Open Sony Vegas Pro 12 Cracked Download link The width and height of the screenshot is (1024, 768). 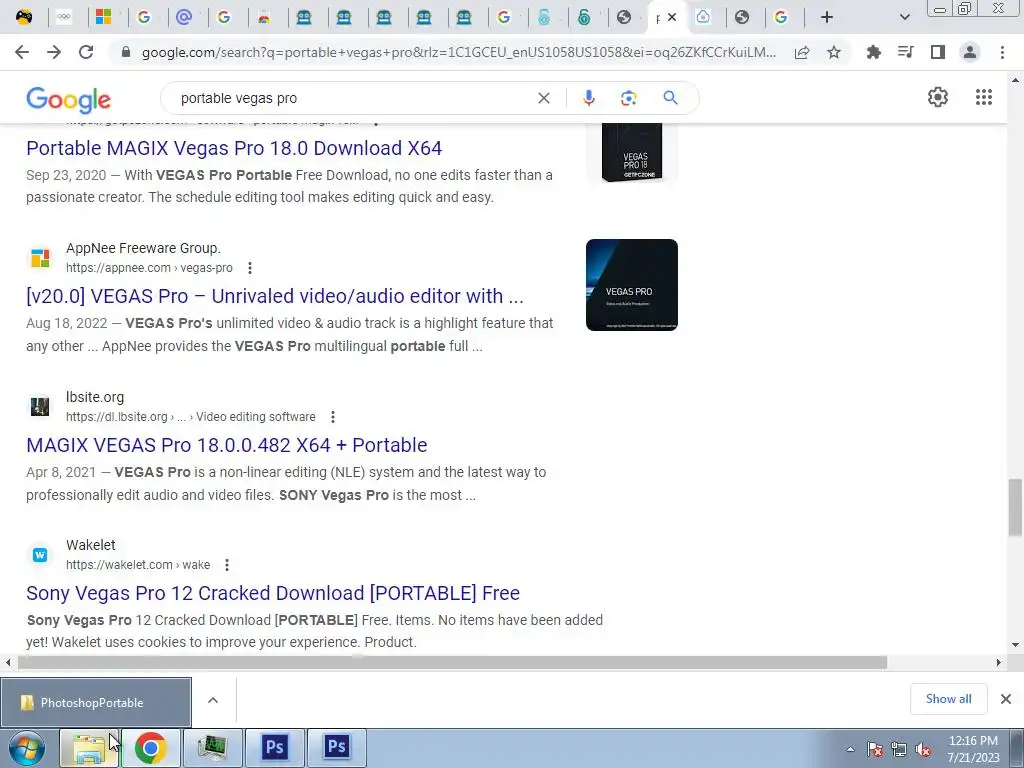[x=273, y=593]
